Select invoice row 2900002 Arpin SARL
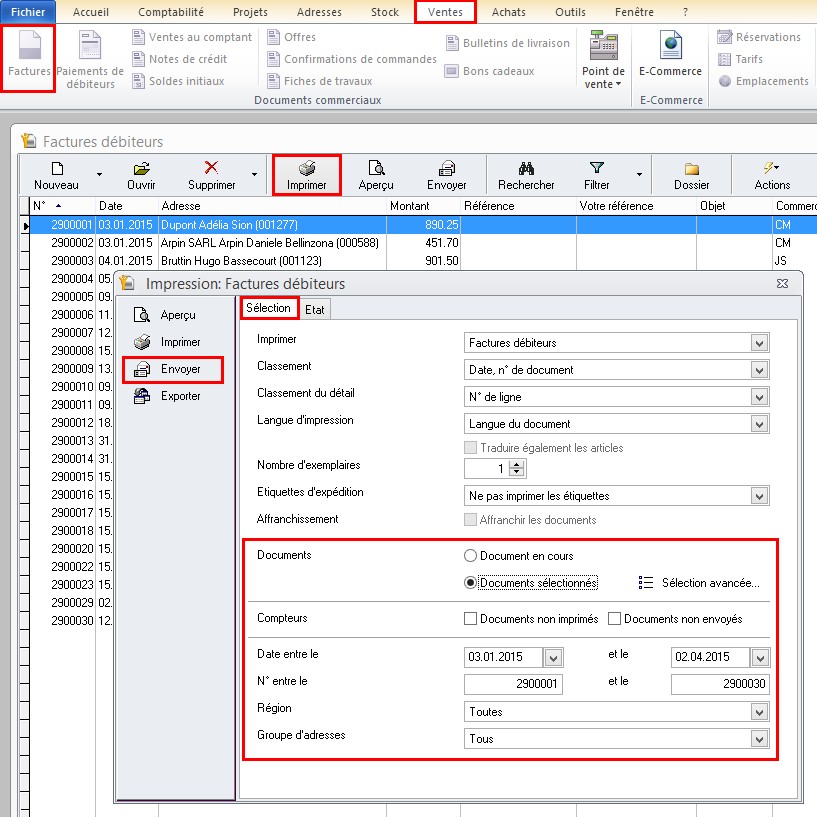The image size is (817, 817). click(x=422, y=243)
